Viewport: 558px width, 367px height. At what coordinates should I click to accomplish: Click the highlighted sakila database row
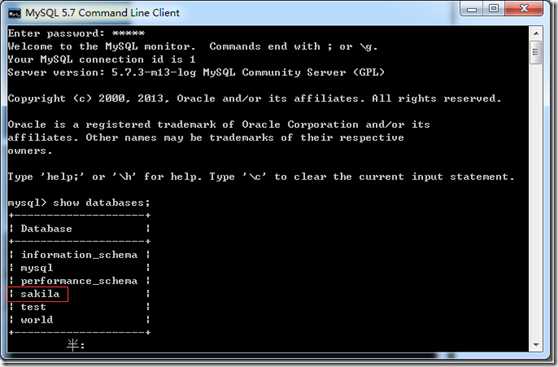click(x=38, y=294)
